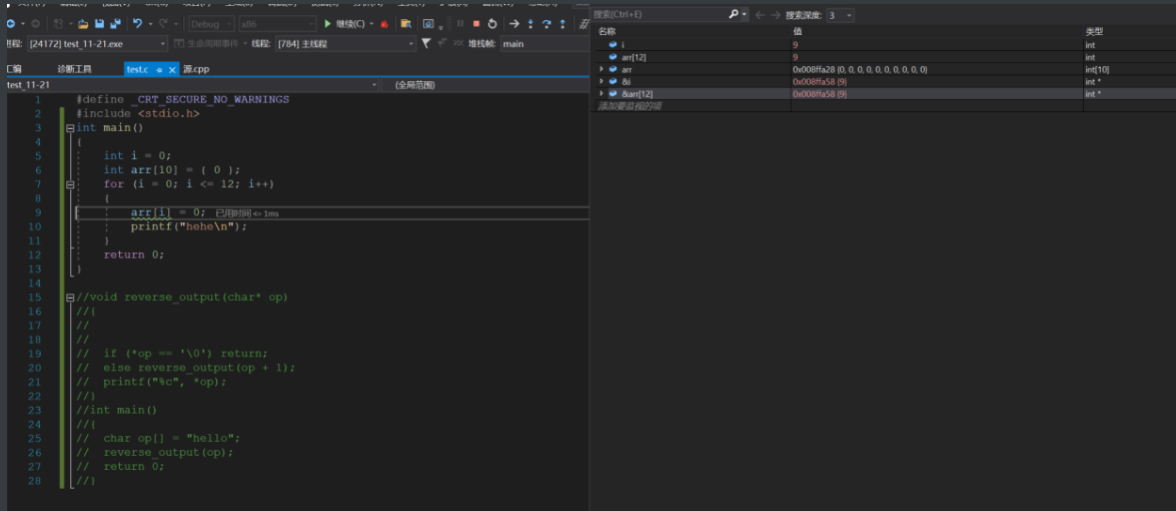Click the magnifier search icon in watch panel
This screenshot has height=511, width=1176.
click(734, 14)
